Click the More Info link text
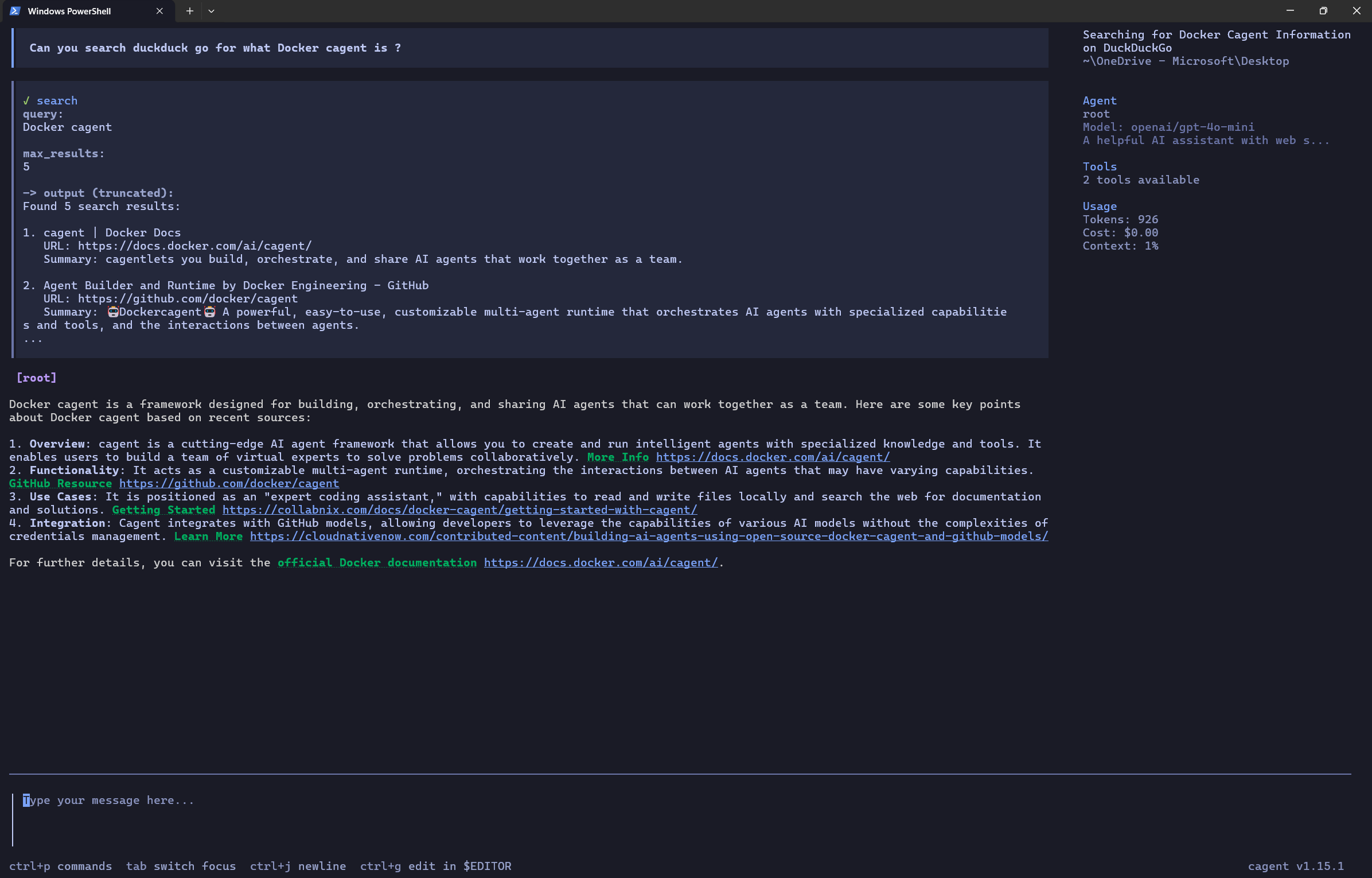 [x=618, y=457]
